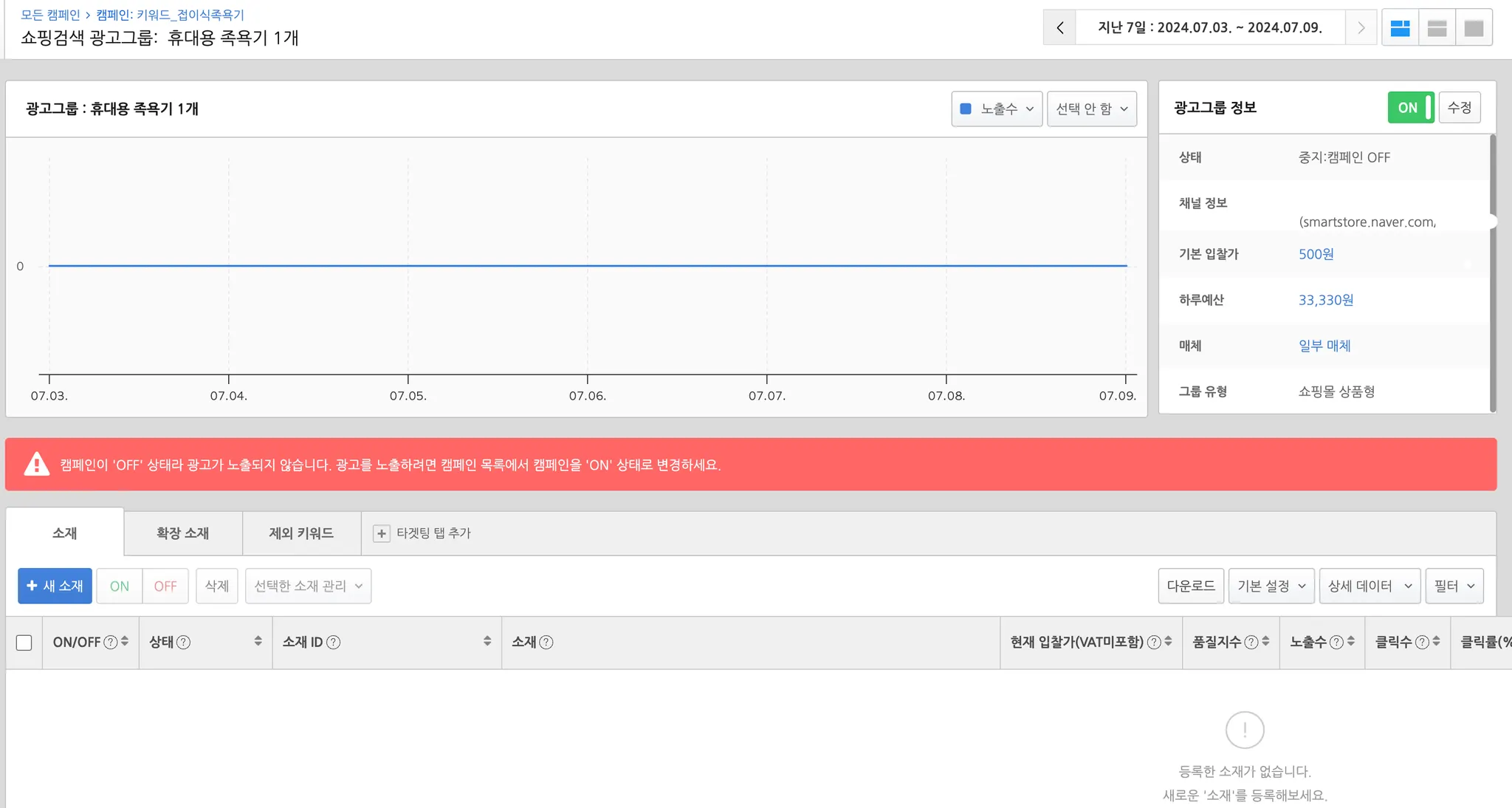Go to the previous date range

1059,28
